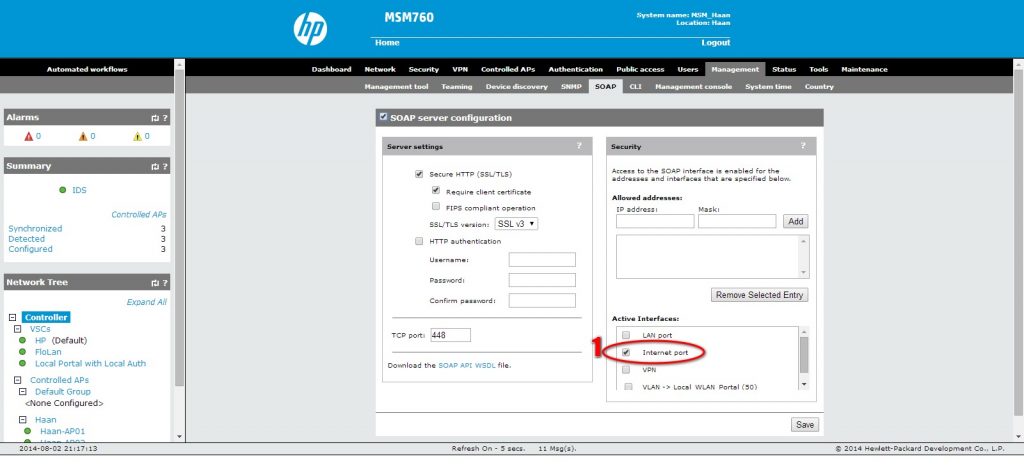Toggle Require client certificate checkbox
Image resolution: width=1024 pixels, height=468 pixels.
point(436,191)
